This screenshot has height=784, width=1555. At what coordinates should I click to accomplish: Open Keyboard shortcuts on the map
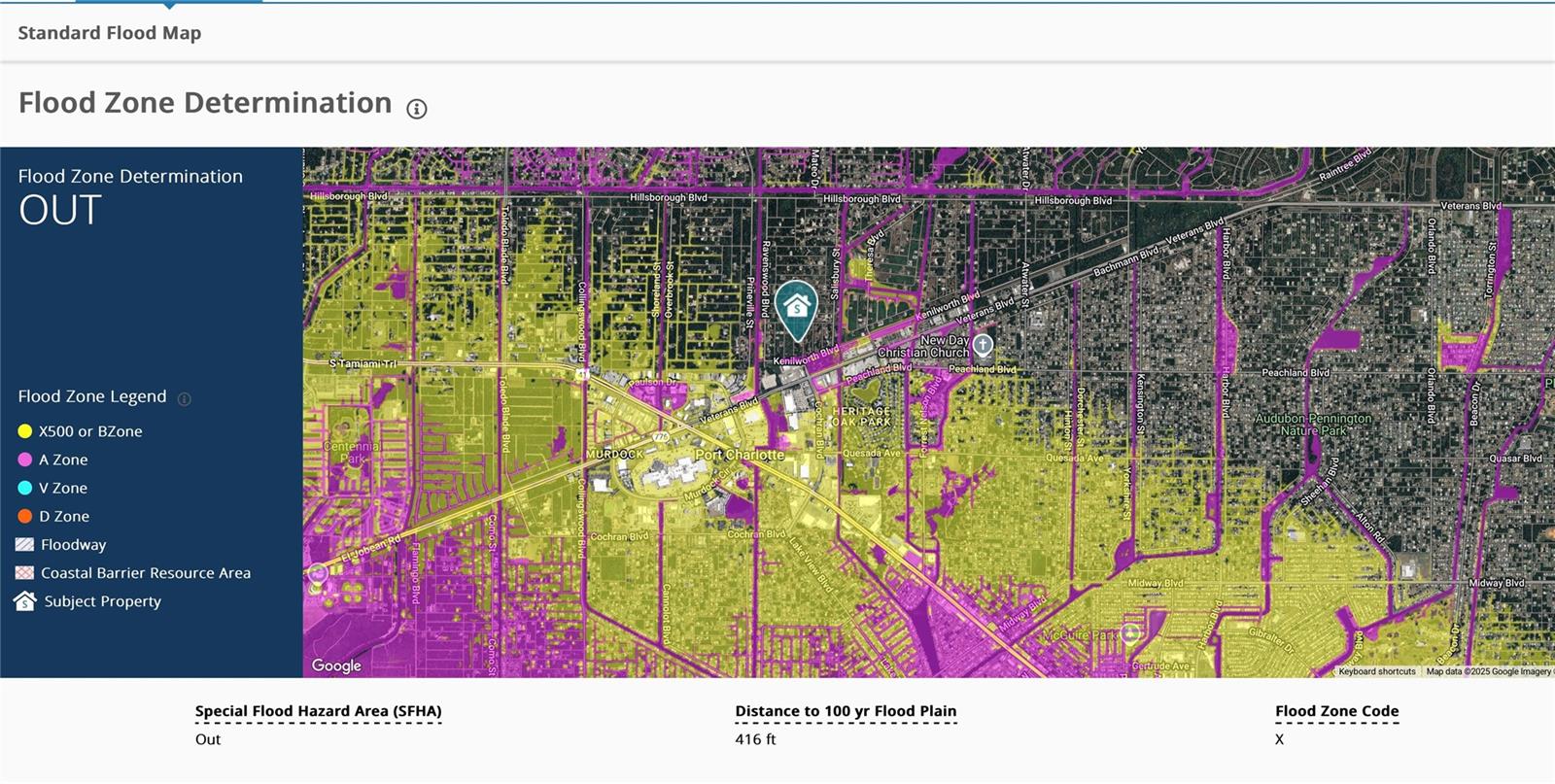coord(1376,671)
